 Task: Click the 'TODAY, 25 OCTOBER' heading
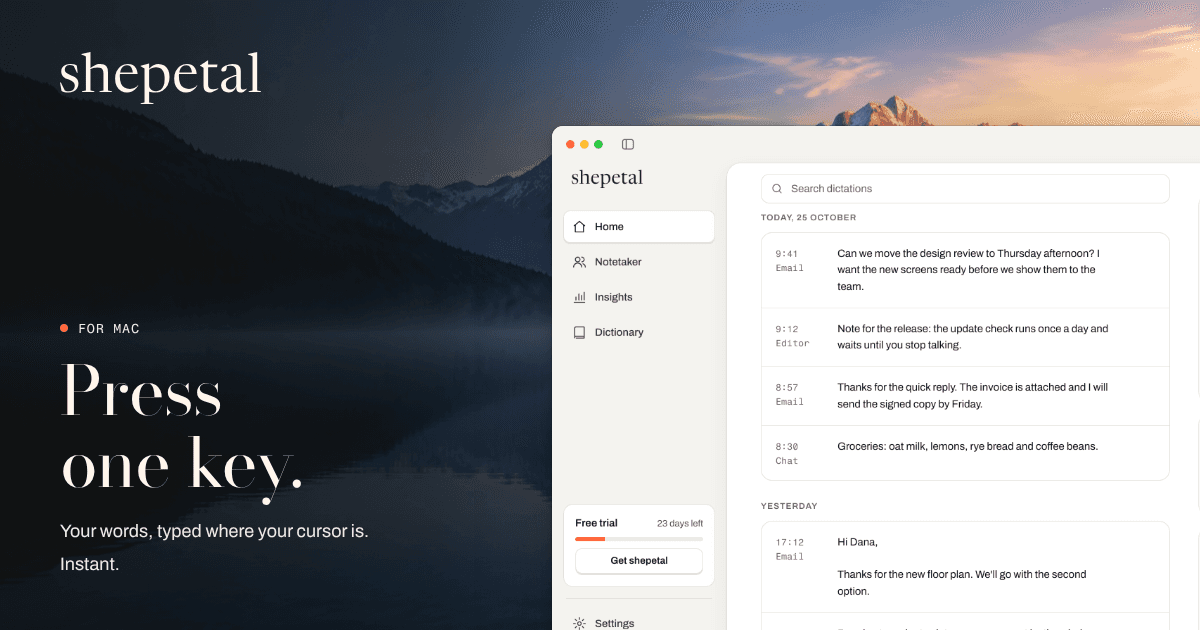(809, 217)
